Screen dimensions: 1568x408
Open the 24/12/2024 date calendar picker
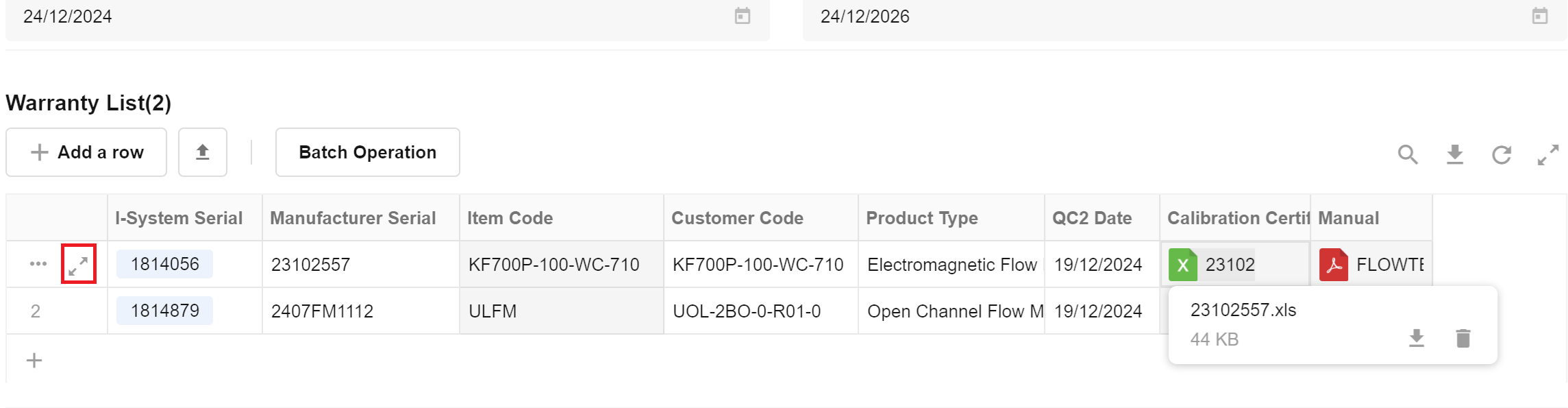point(743,16)
